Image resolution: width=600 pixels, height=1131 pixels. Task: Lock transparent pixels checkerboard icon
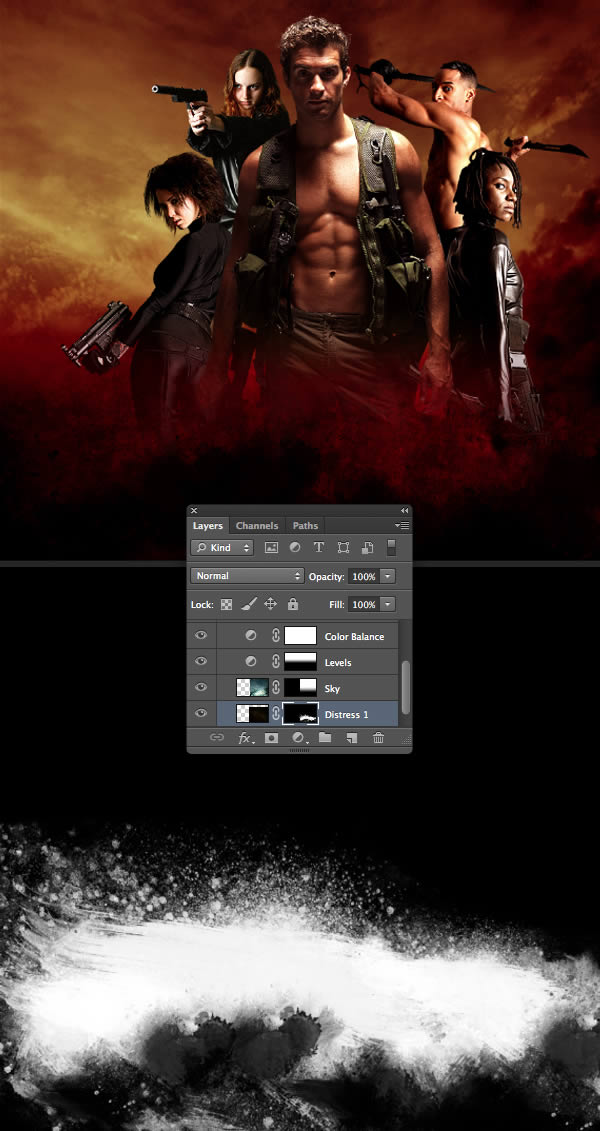pos(226,604)
